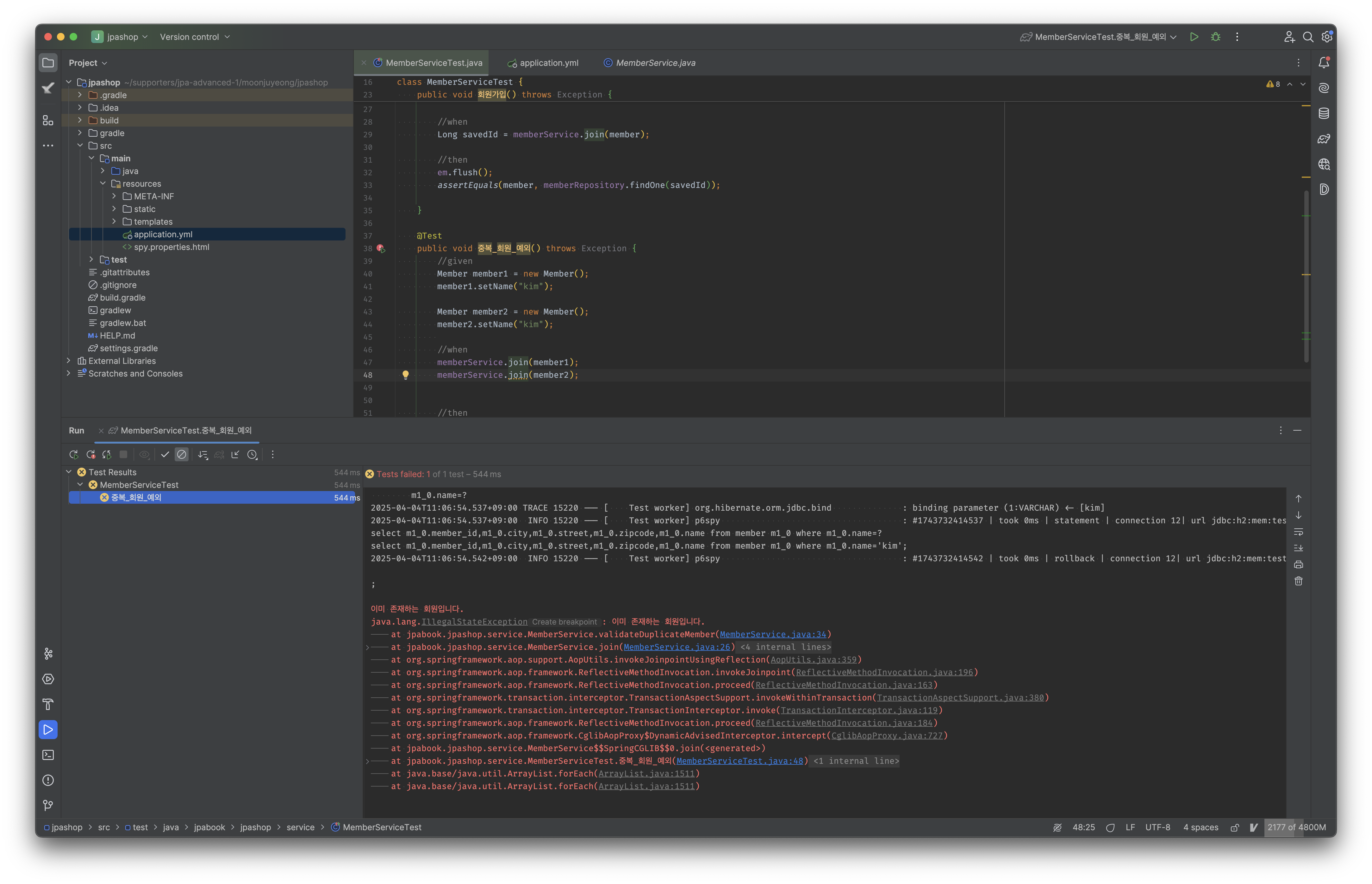
Task: Open the Code With Me user icon
Action: (x=1289, y=37)
